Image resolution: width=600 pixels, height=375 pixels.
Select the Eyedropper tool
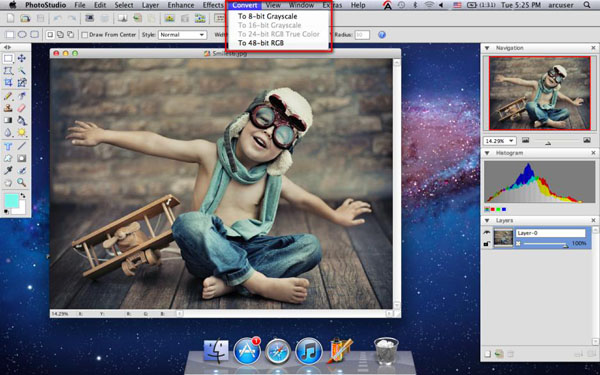coord(8,170)
